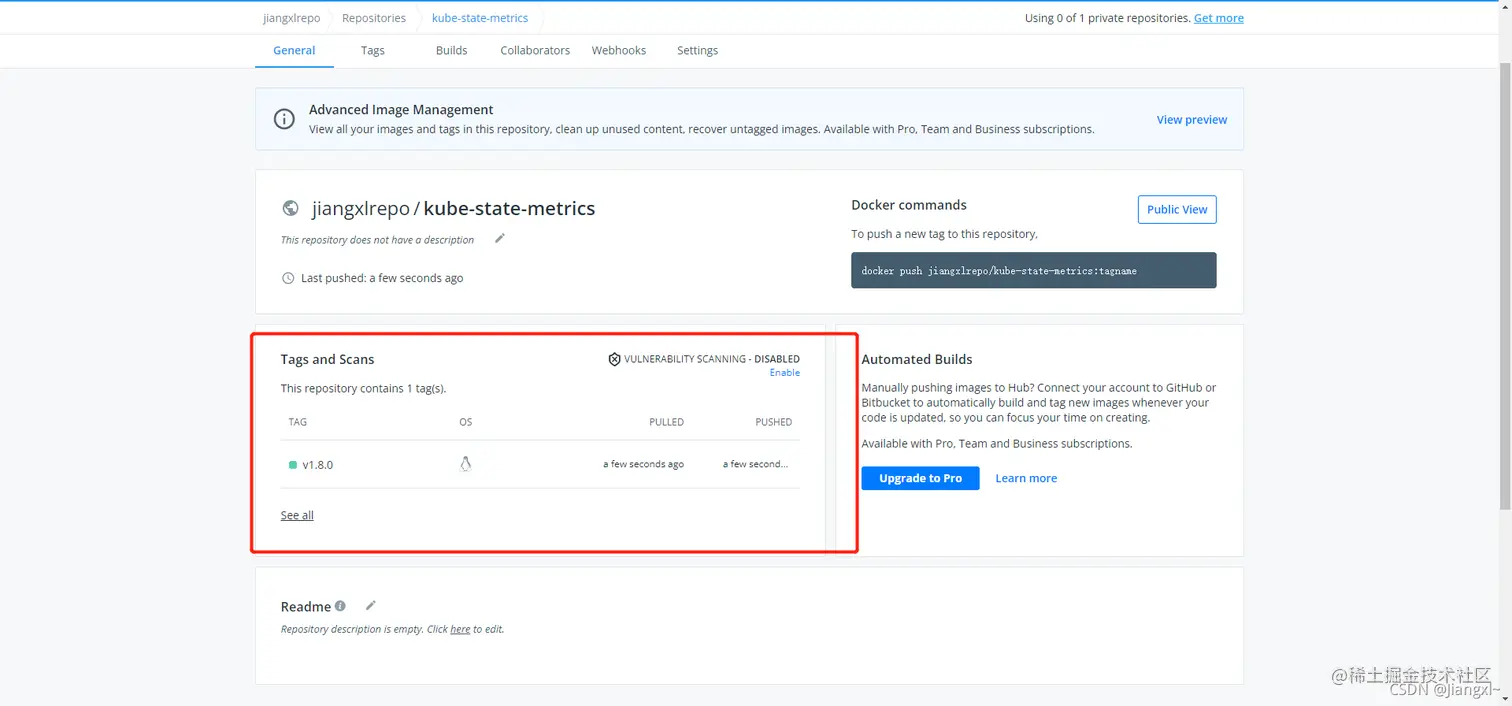Screen dimensions: 1512x706
Task: Click the 'here' link to edit Readme
Action: pyautogui.click(x=460, y=629)
